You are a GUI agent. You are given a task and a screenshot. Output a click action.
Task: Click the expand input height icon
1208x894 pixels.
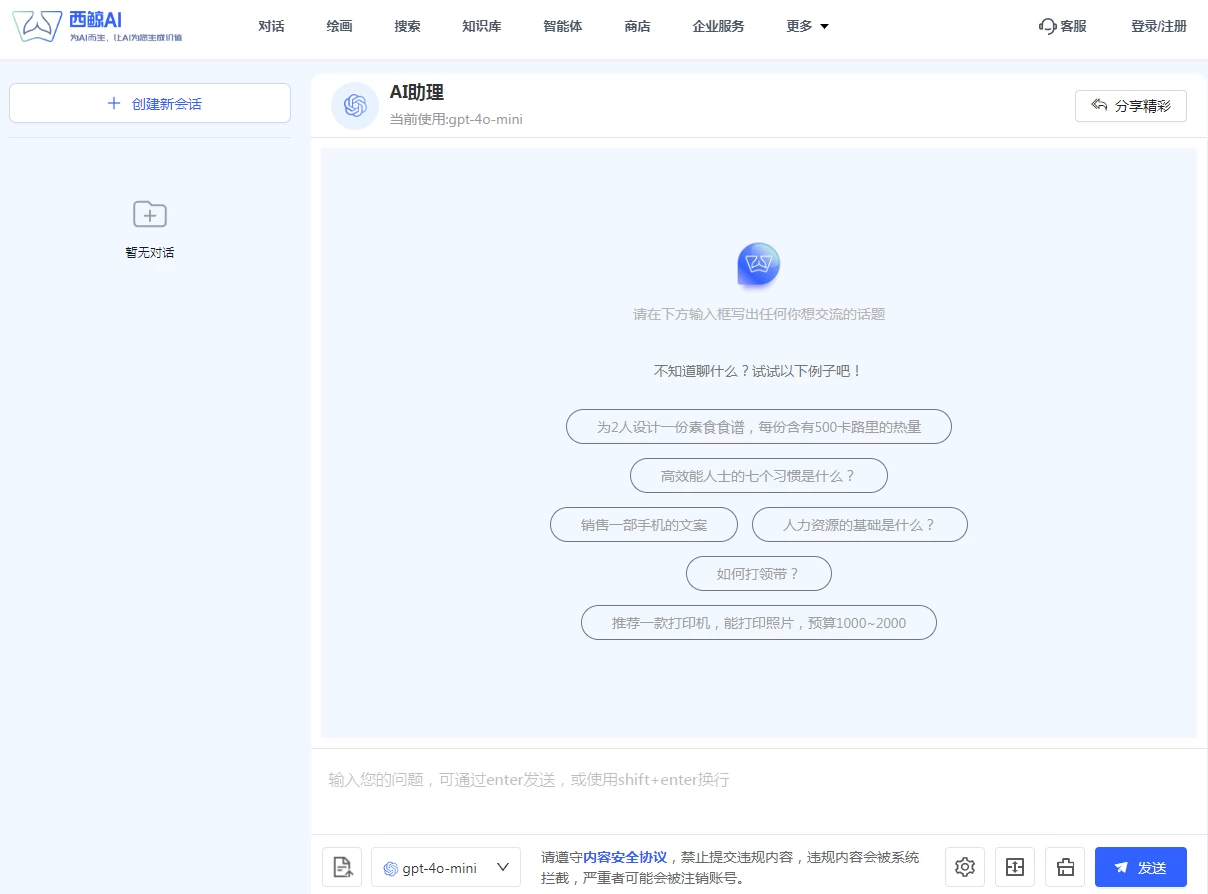[1014, 867]
